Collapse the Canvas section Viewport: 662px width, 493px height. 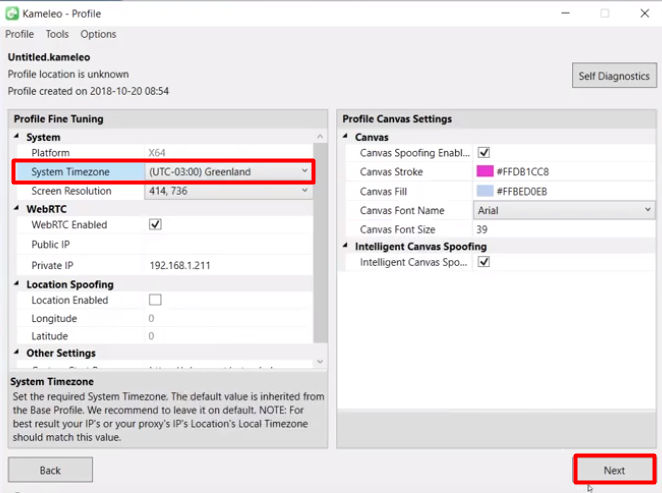pyautogui.click(x=345, y=136)
